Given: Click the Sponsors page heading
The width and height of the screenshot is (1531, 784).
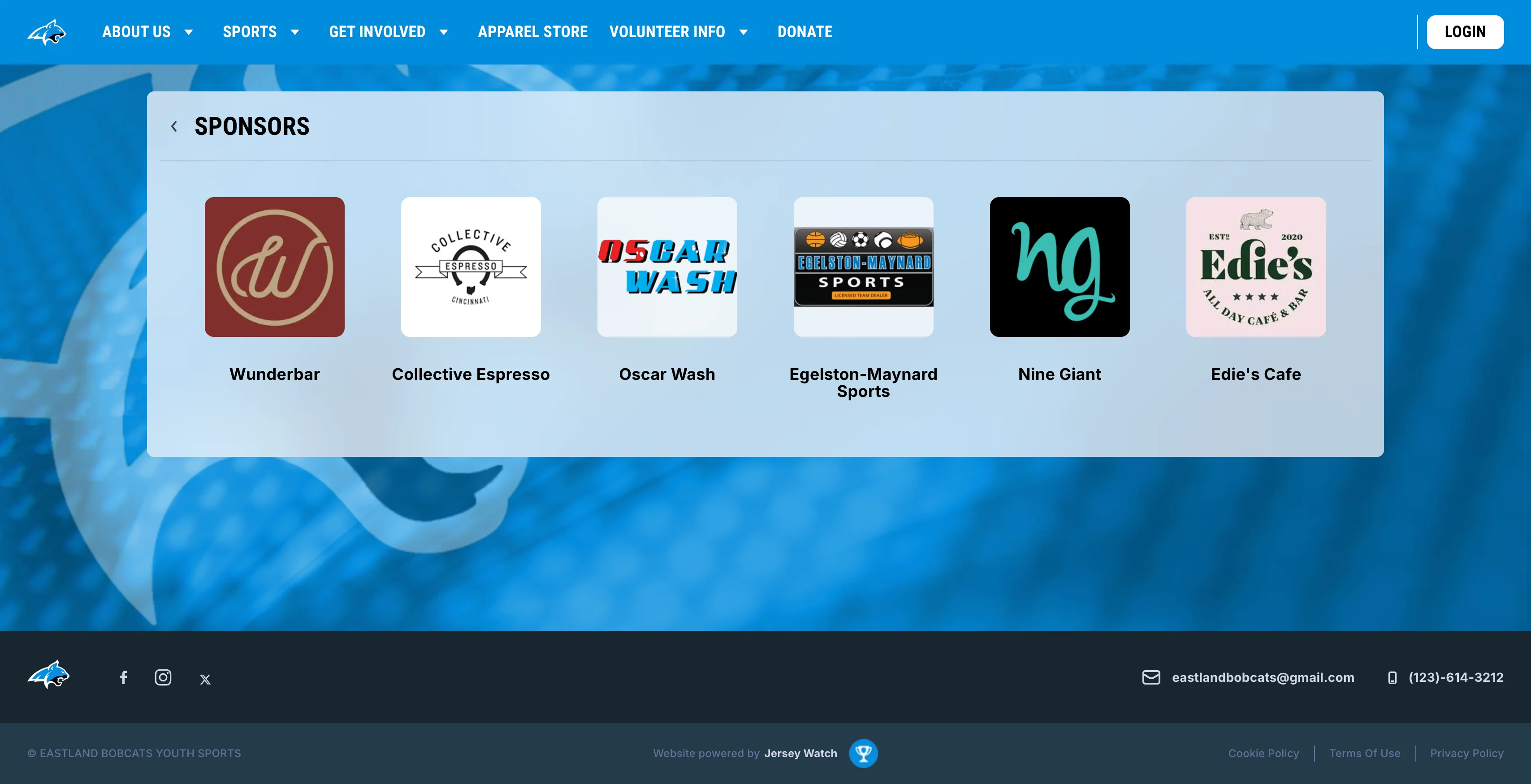Looking at the screenshot, I should [x=252, y=126].
